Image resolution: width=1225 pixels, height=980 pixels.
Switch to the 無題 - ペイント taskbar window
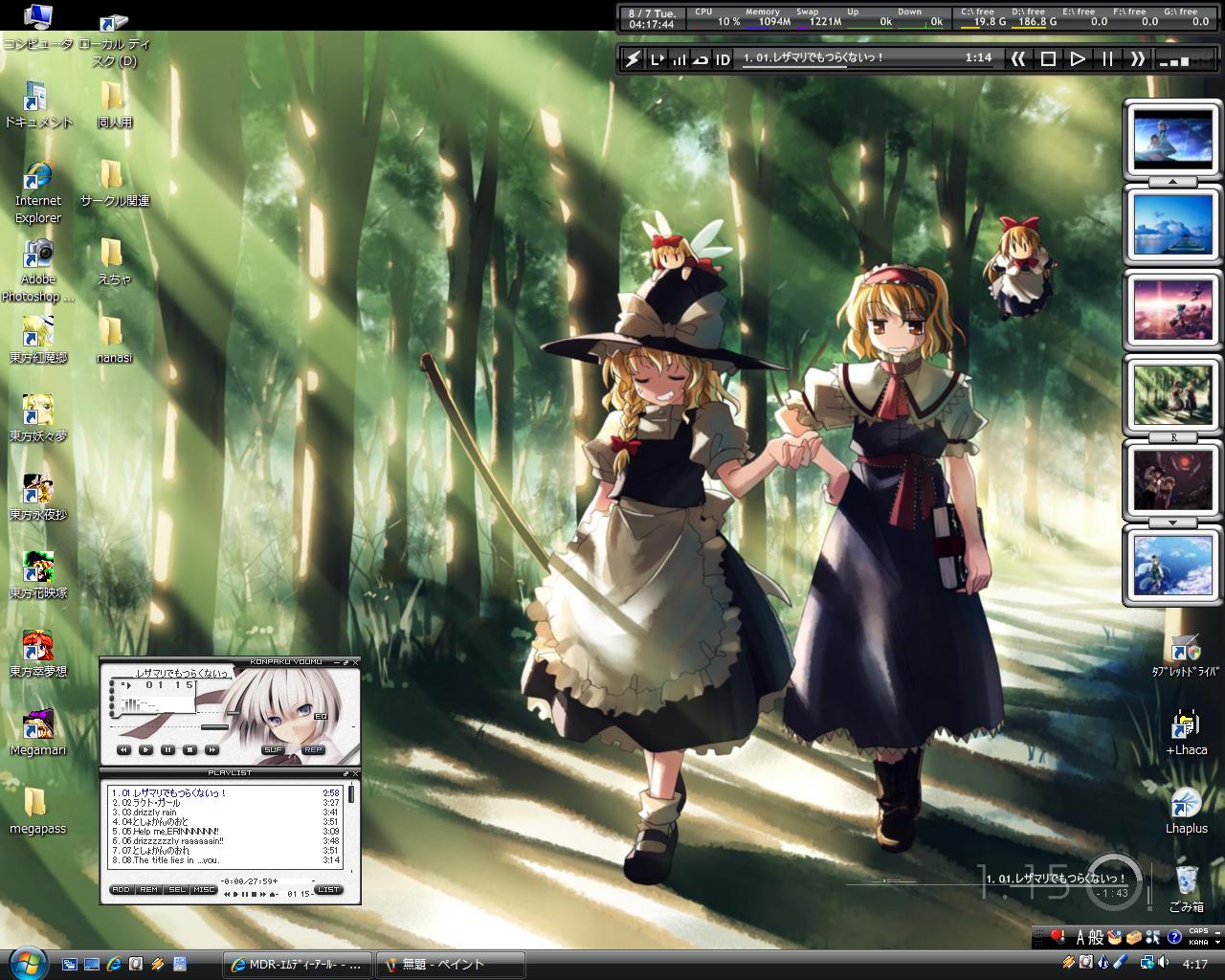pyautogui.click(x=451, y=964)
